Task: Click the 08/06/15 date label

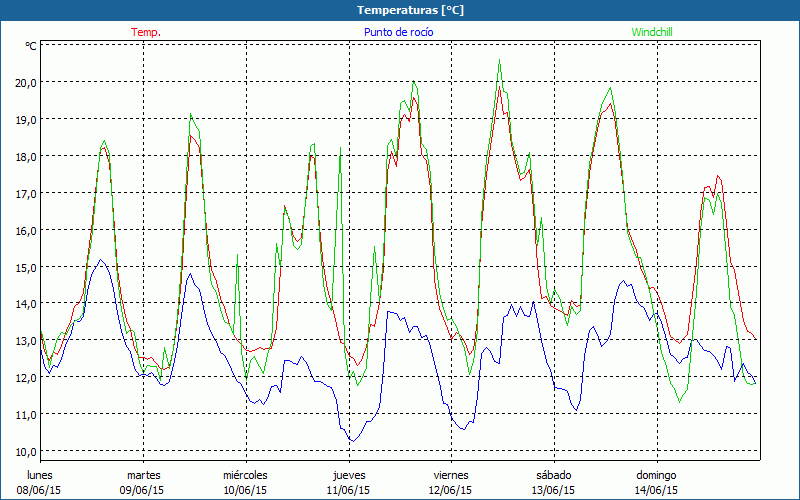Action: 40,490
